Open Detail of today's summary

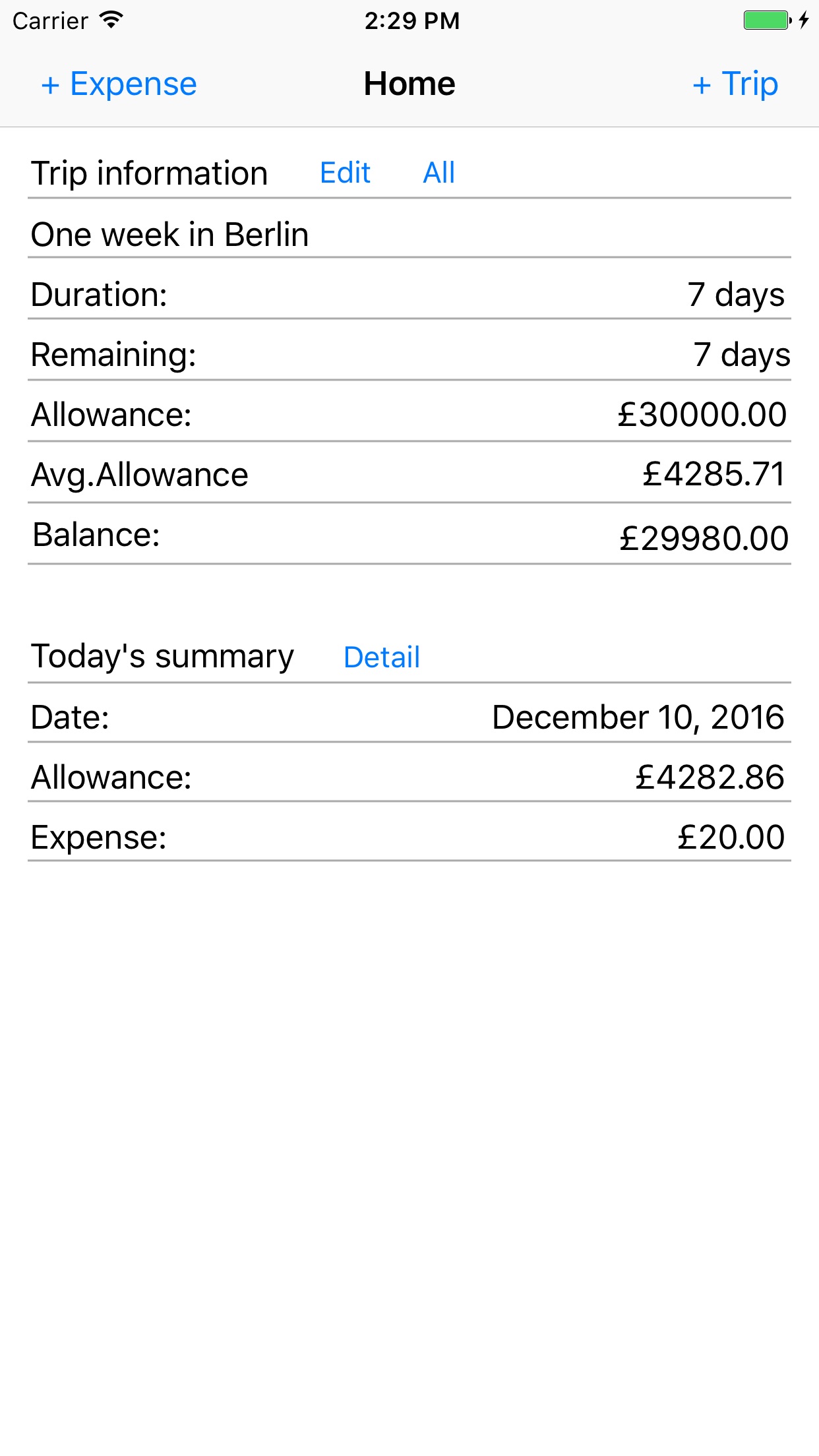coord(382,657)
